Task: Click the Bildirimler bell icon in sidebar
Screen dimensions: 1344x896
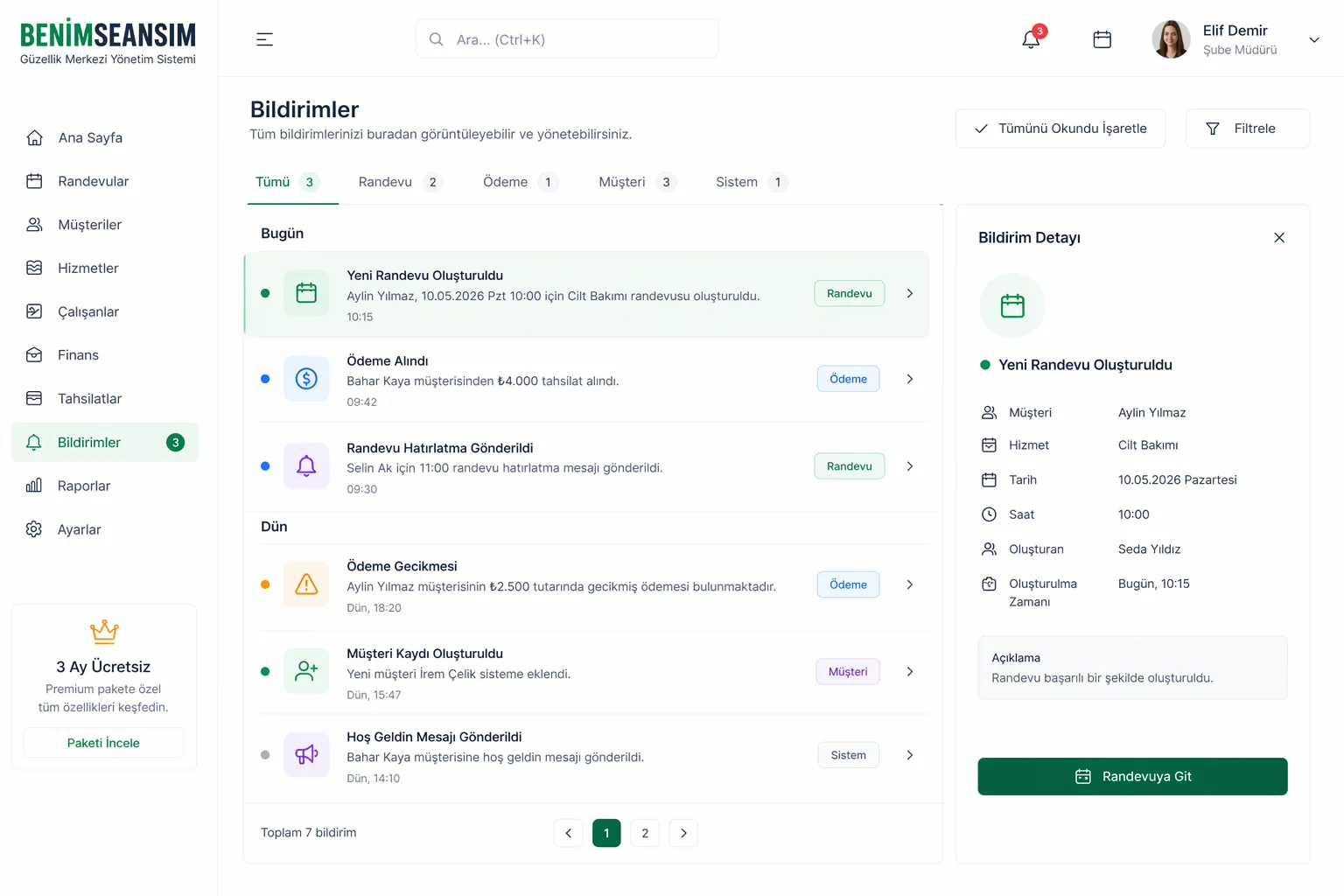Action: [34, 442]
